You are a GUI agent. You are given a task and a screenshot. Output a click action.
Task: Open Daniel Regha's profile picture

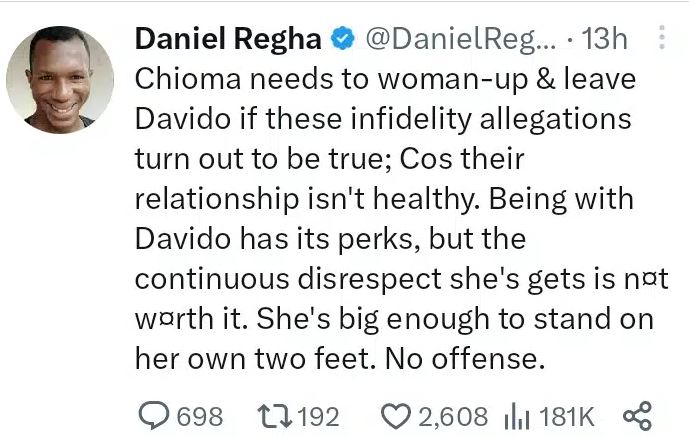pyautogui.click(x=60, y=80)
